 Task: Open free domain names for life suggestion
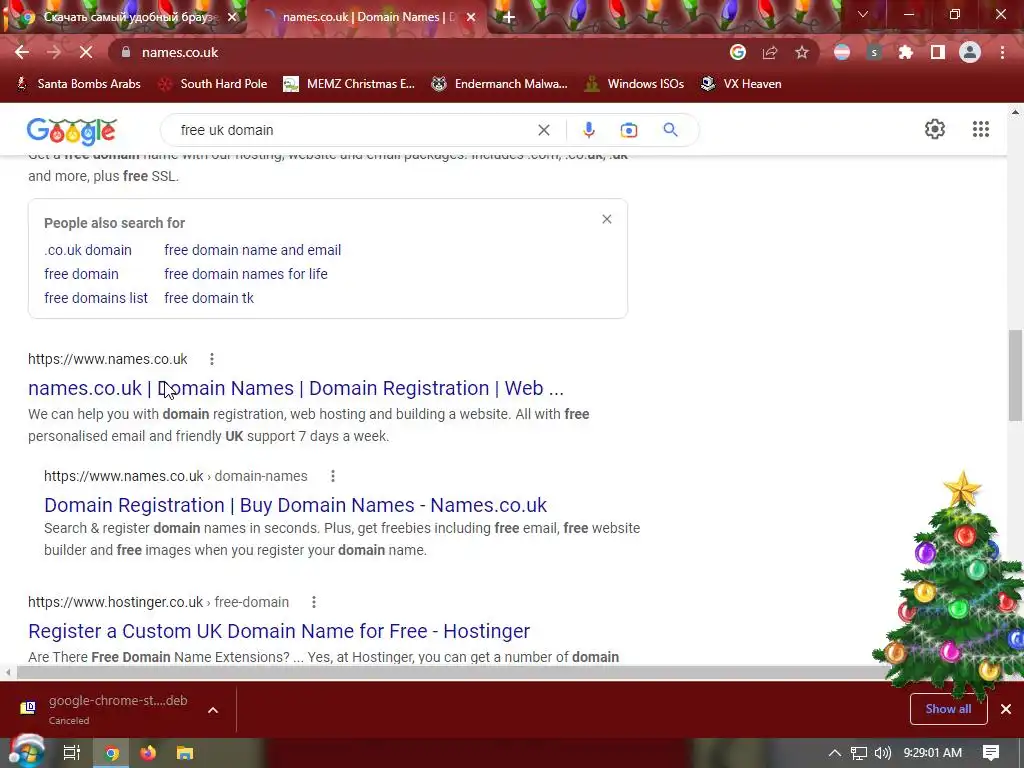click(x=246, y=274)
